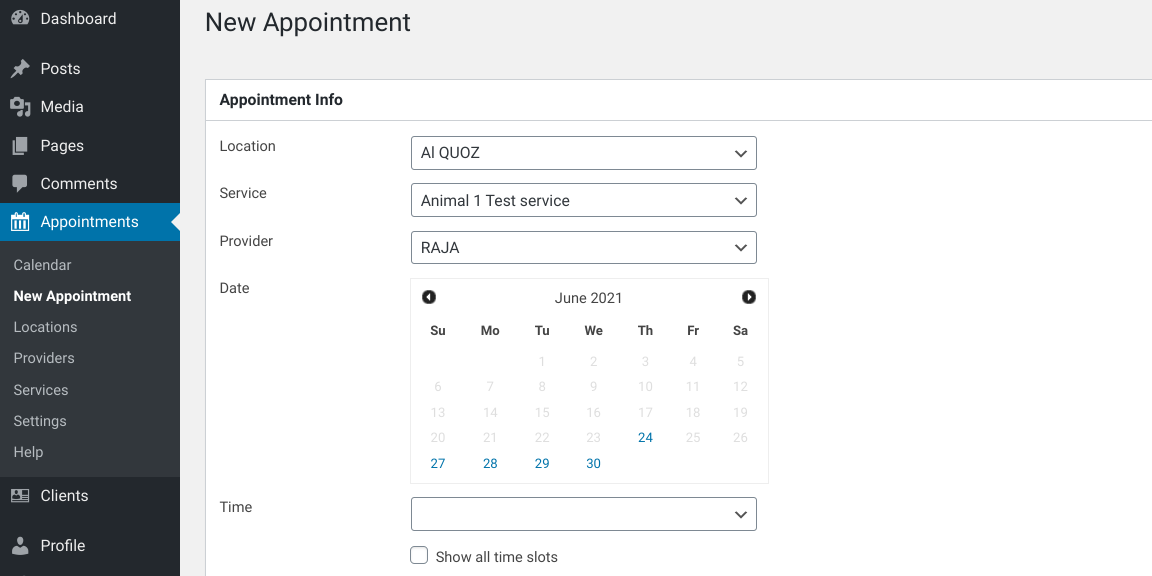Open the Settings submenu item
1152x576 pixels.
(x=39, y=420)
